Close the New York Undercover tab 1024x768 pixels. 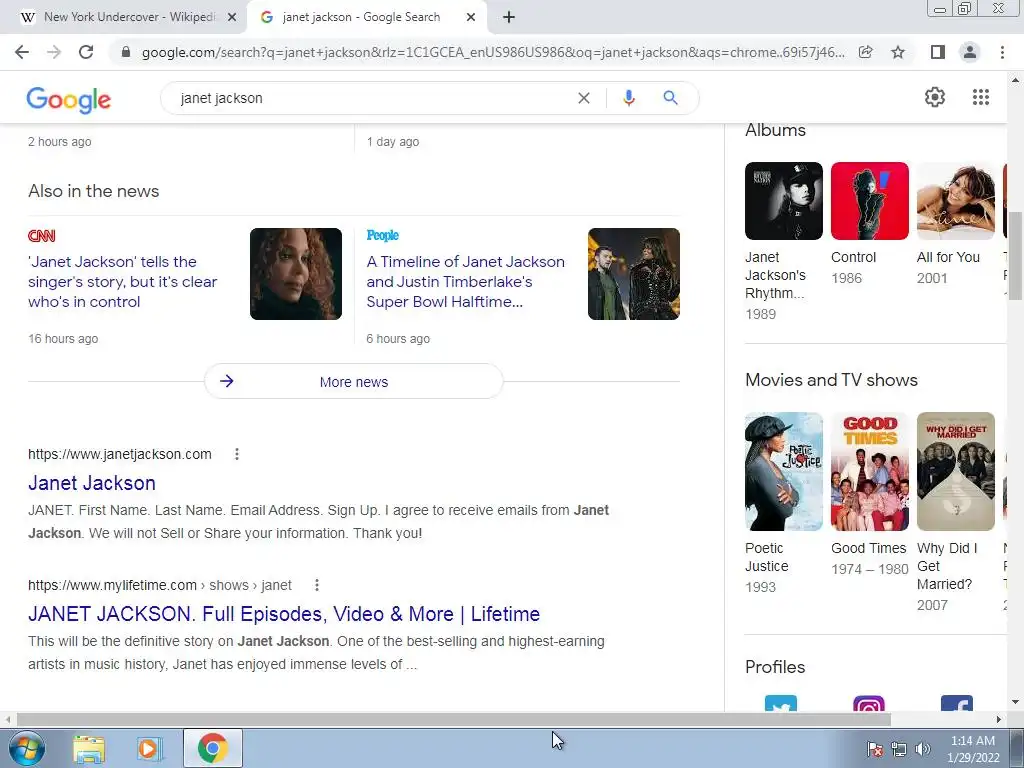point(232,18)
